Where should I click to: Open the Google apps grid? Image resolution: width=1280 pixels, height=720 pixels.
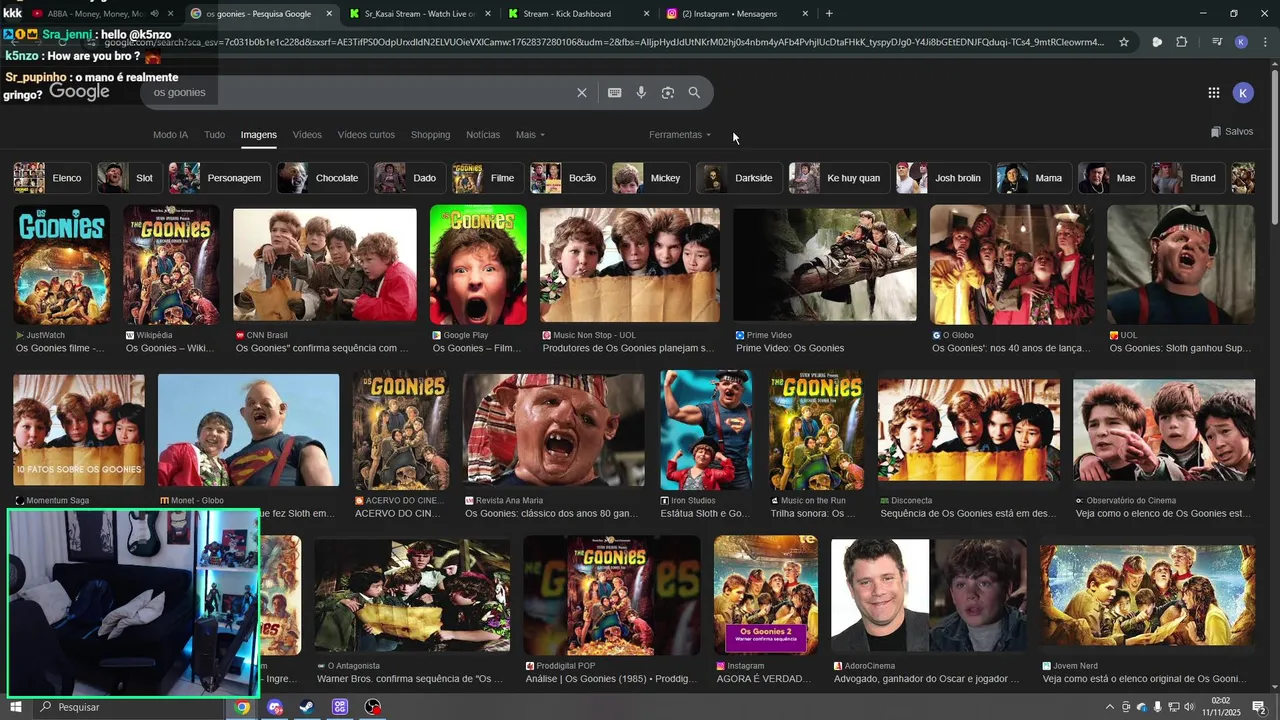click(x=1213, y=92)
